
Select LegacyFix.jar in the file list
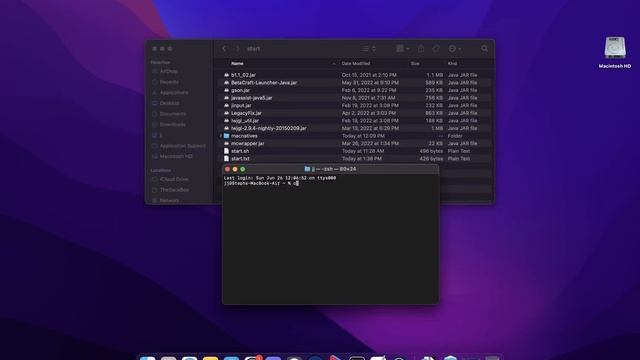pyautogui.click(x=246, y=113)
